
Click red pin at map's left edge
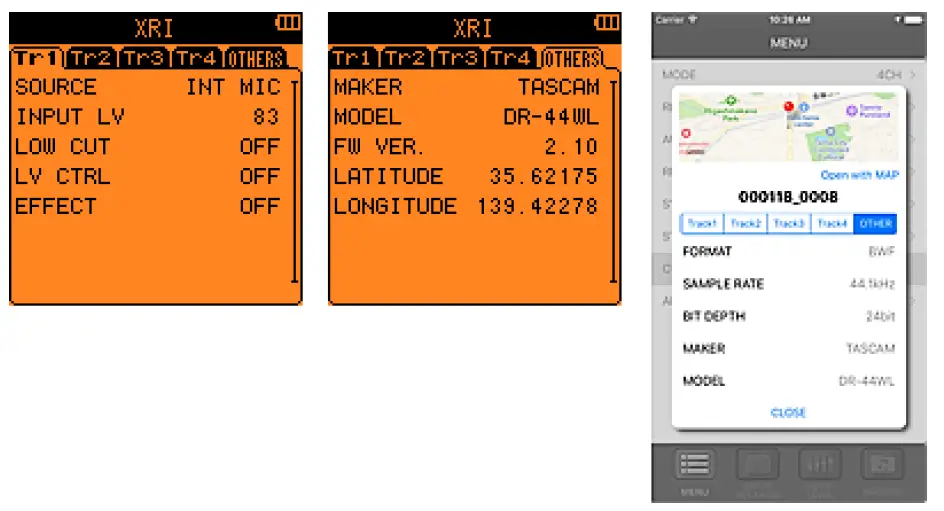click(686, 133)
